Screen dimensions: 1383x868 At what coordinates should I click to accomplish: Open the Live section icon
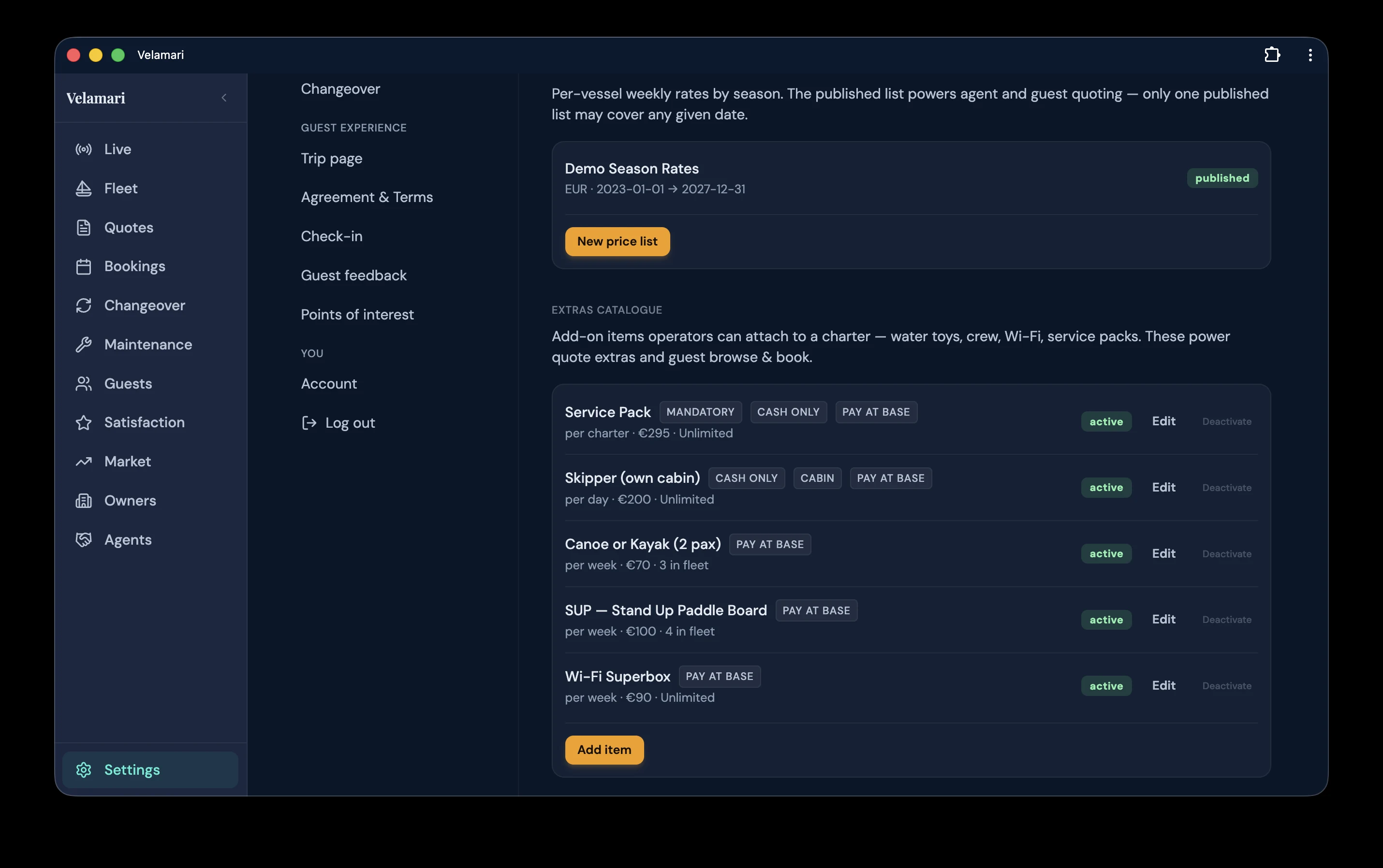[84, 149]
